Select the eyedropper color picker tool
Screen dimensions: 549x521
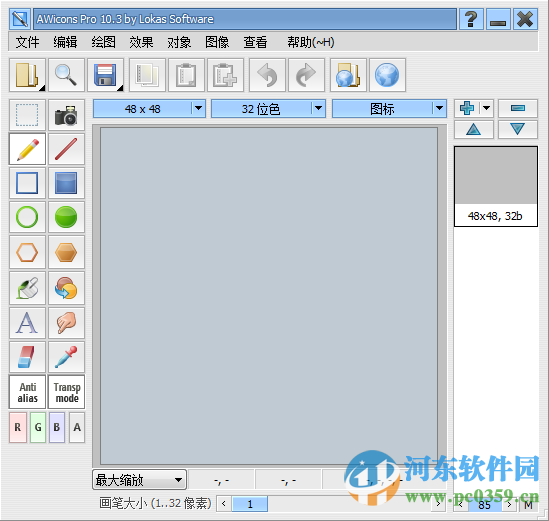(x=66, y=357)
